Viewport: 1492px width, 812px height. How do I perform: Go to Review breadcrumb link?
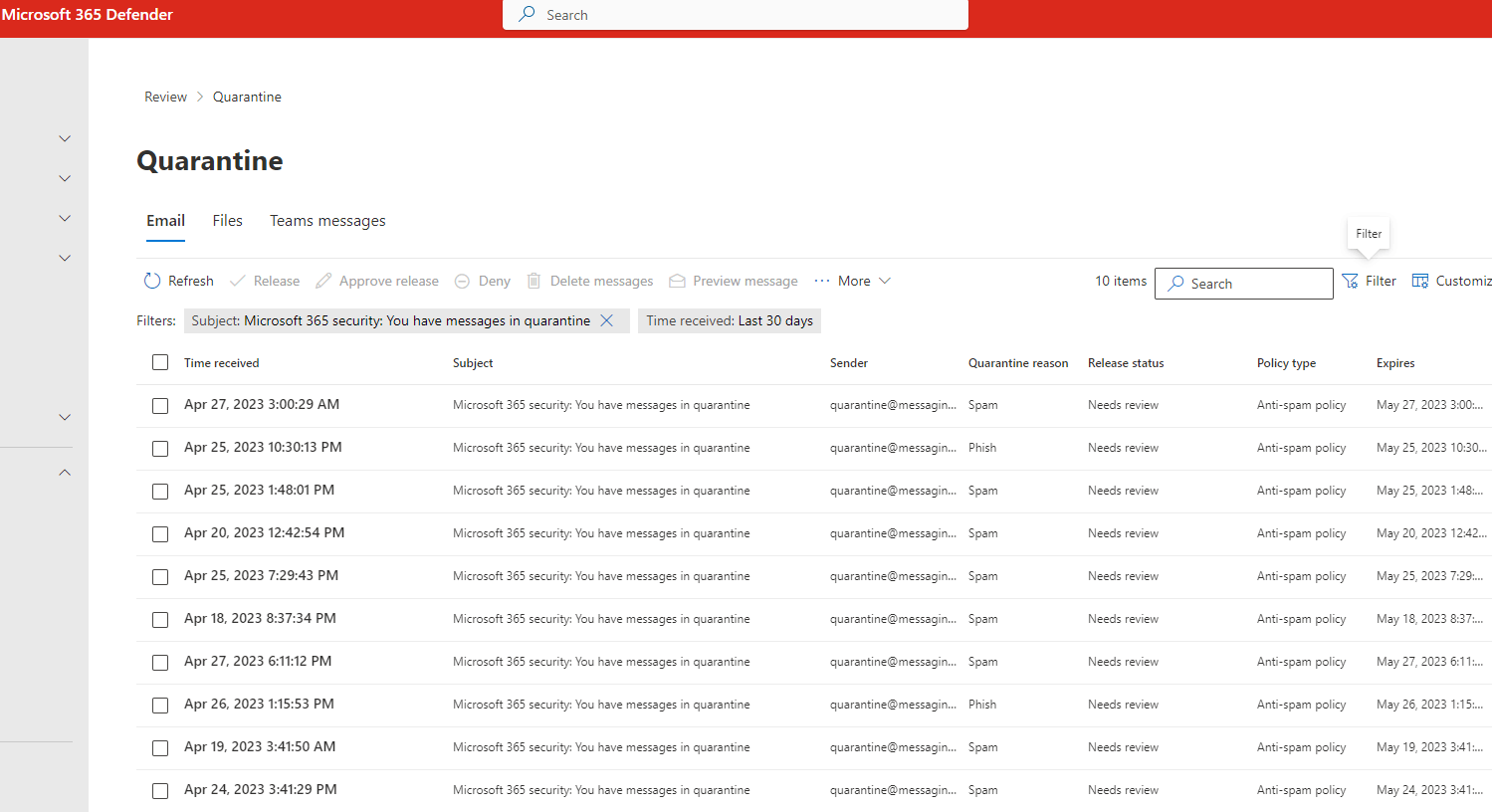(165, 97)
